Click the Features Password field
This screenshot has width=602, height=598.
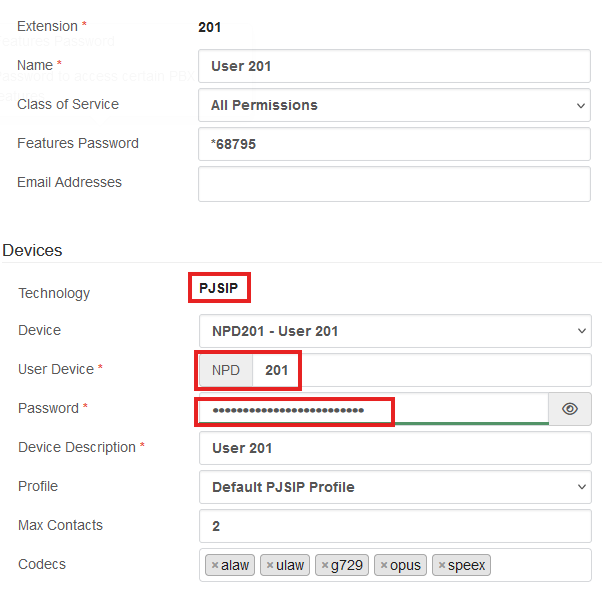(394, 144)
